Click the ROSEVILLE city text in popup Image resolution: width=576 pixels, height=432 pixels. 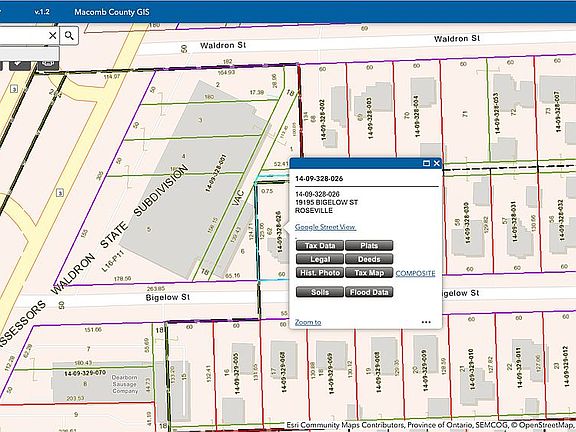coord(314,210)
